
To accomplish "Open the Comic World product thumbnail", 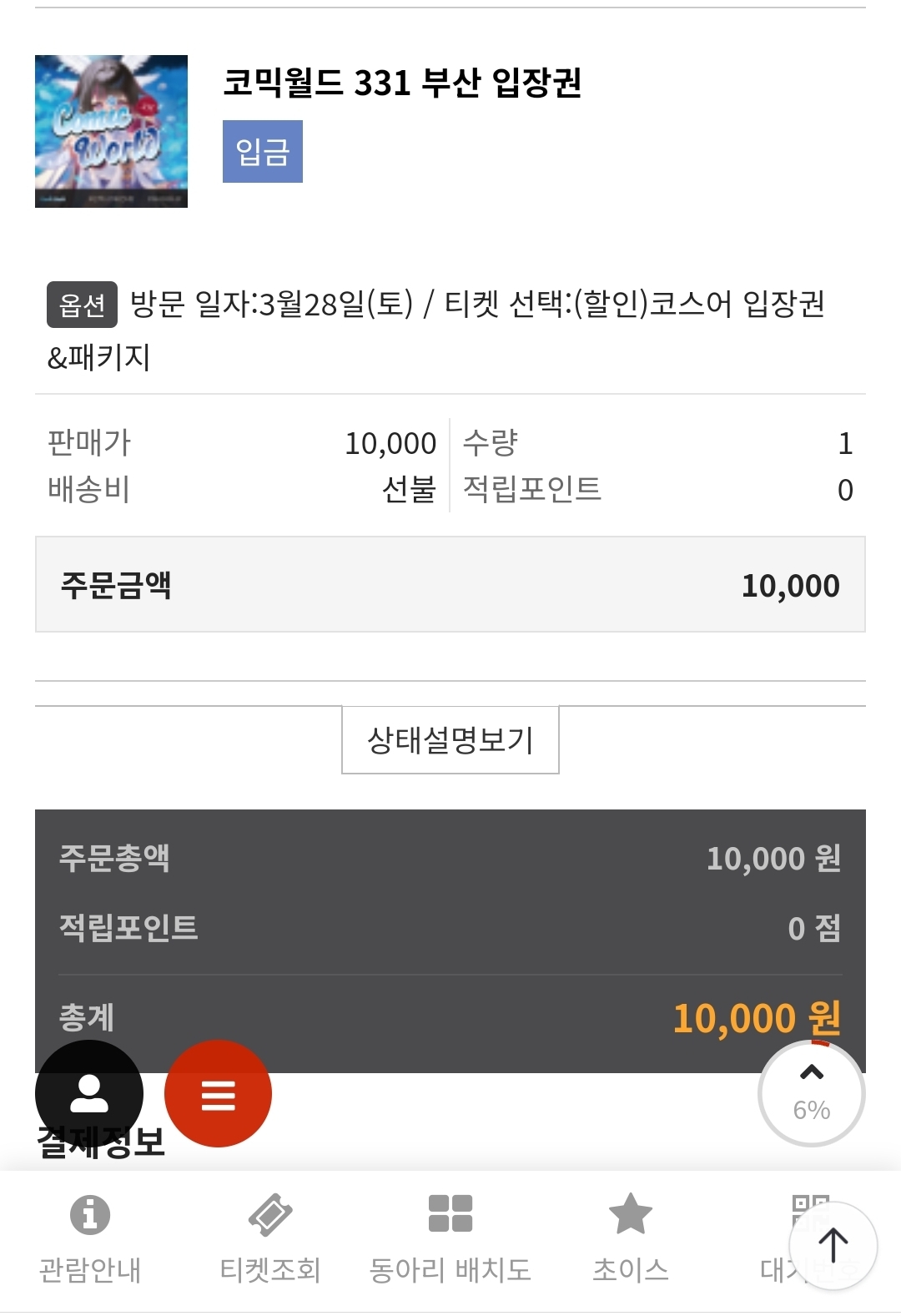I will 111,131.
